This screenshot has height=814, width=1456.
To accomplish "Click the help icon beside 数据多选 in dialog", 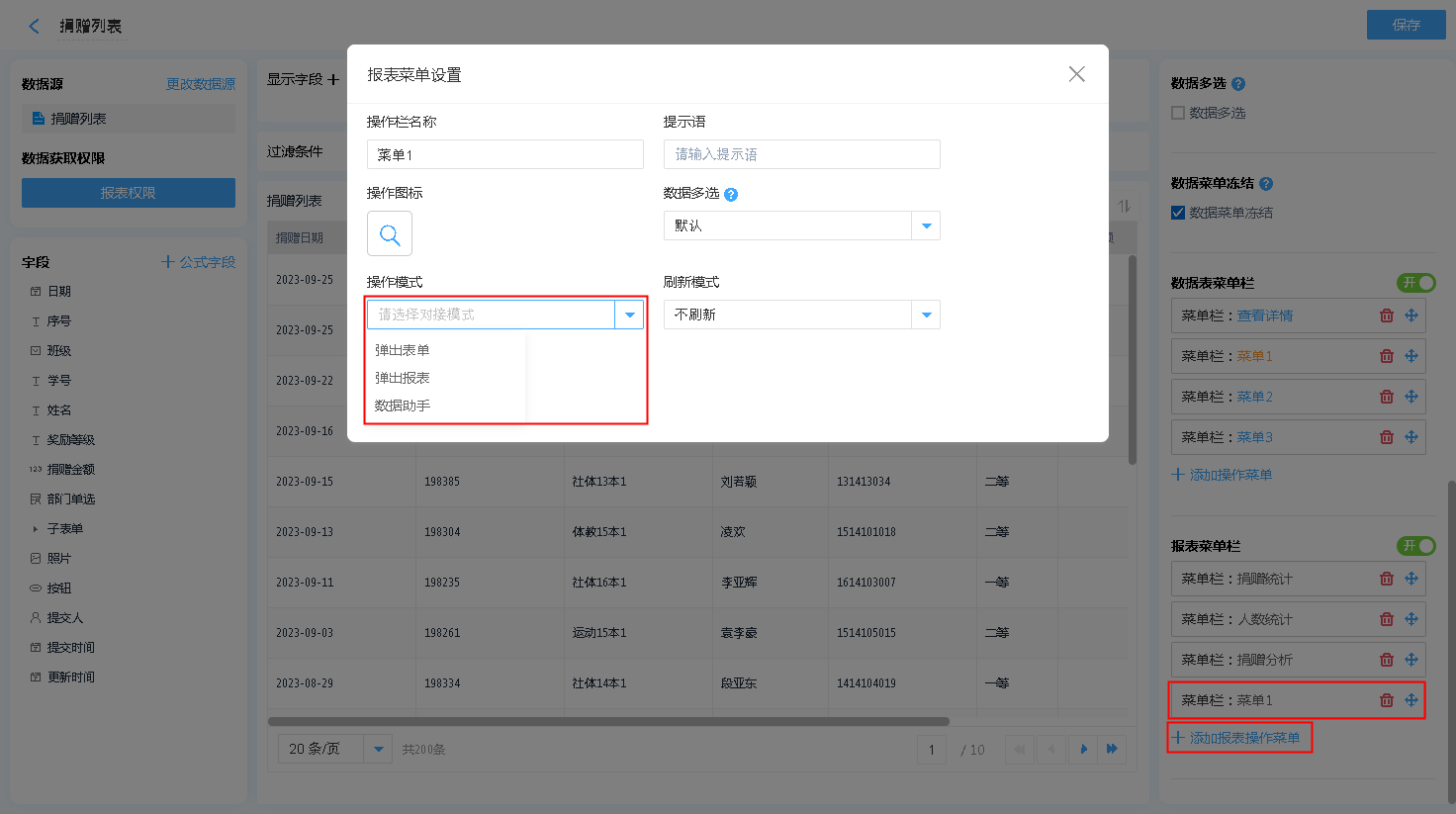I will [x=731, y=195].
